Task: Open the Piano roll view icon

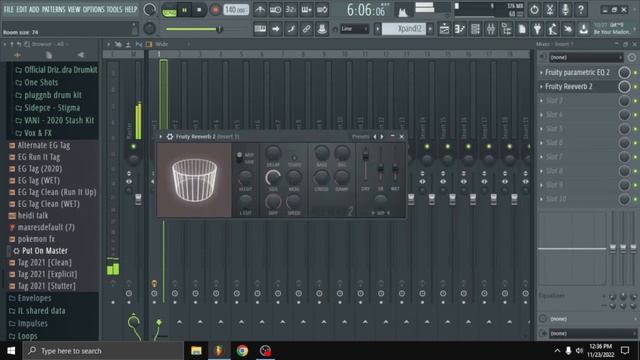Action: pyautogui.click(x=460, y=29)
